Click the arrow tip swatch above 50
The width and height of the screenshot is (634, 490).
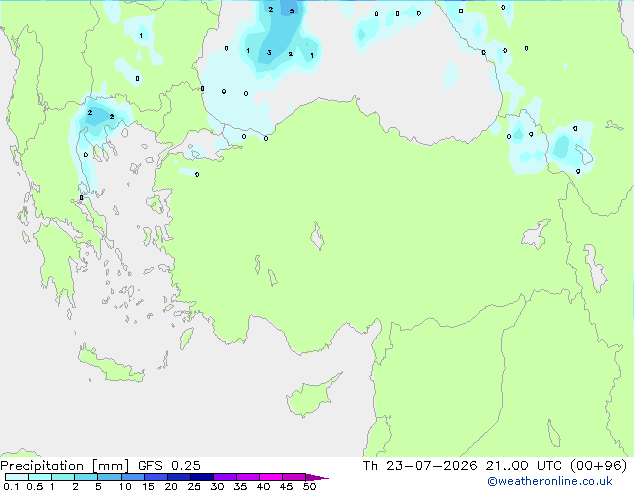click(317, 477)
